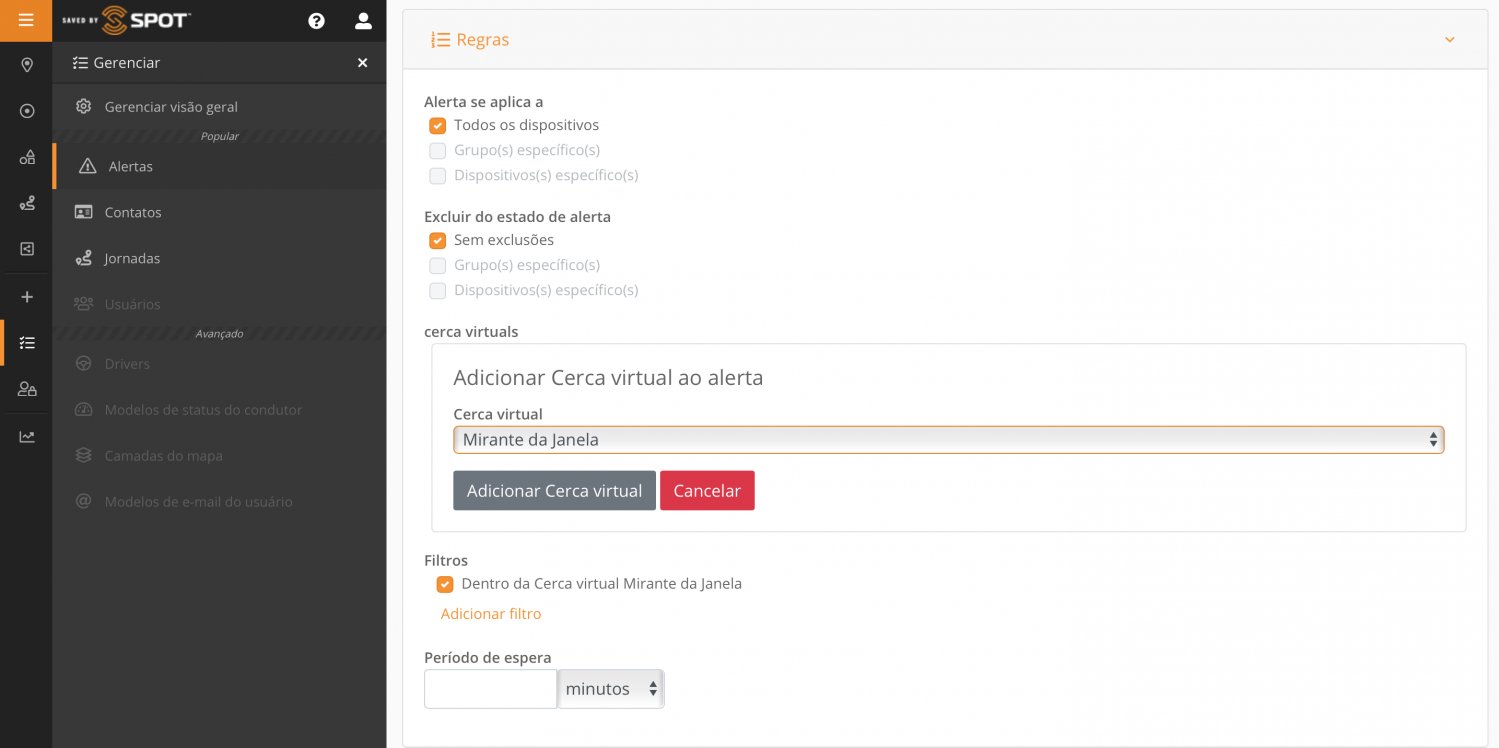Open the Cerca virtual dropdown
Screen dimensions: 1499x748
(947, 440)
